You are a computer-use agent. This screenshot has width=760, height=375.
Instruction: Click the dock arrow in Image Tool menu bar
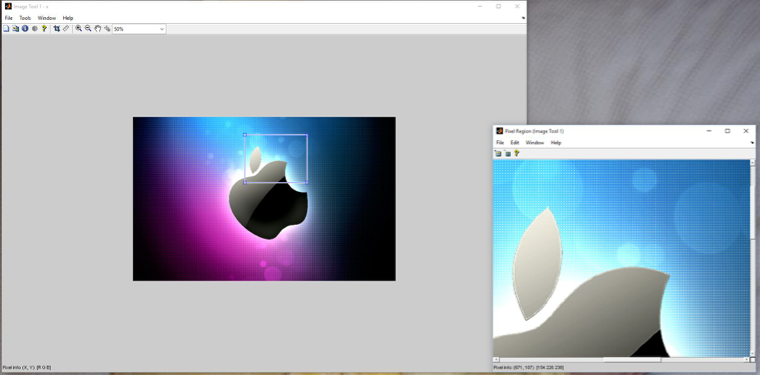[x=523, y=18]
